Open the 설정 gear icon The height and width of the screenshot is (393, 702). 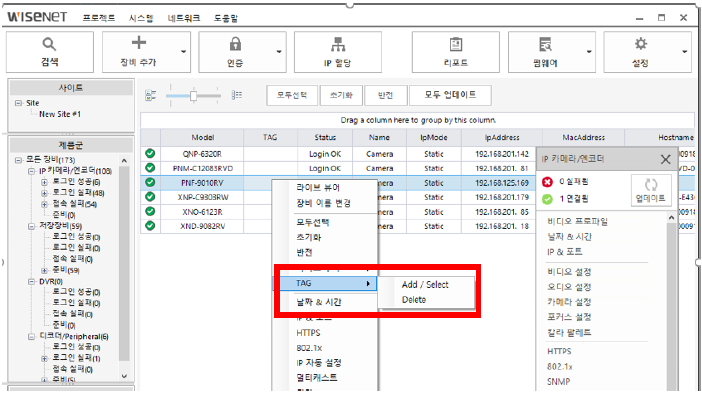(641, 44)
